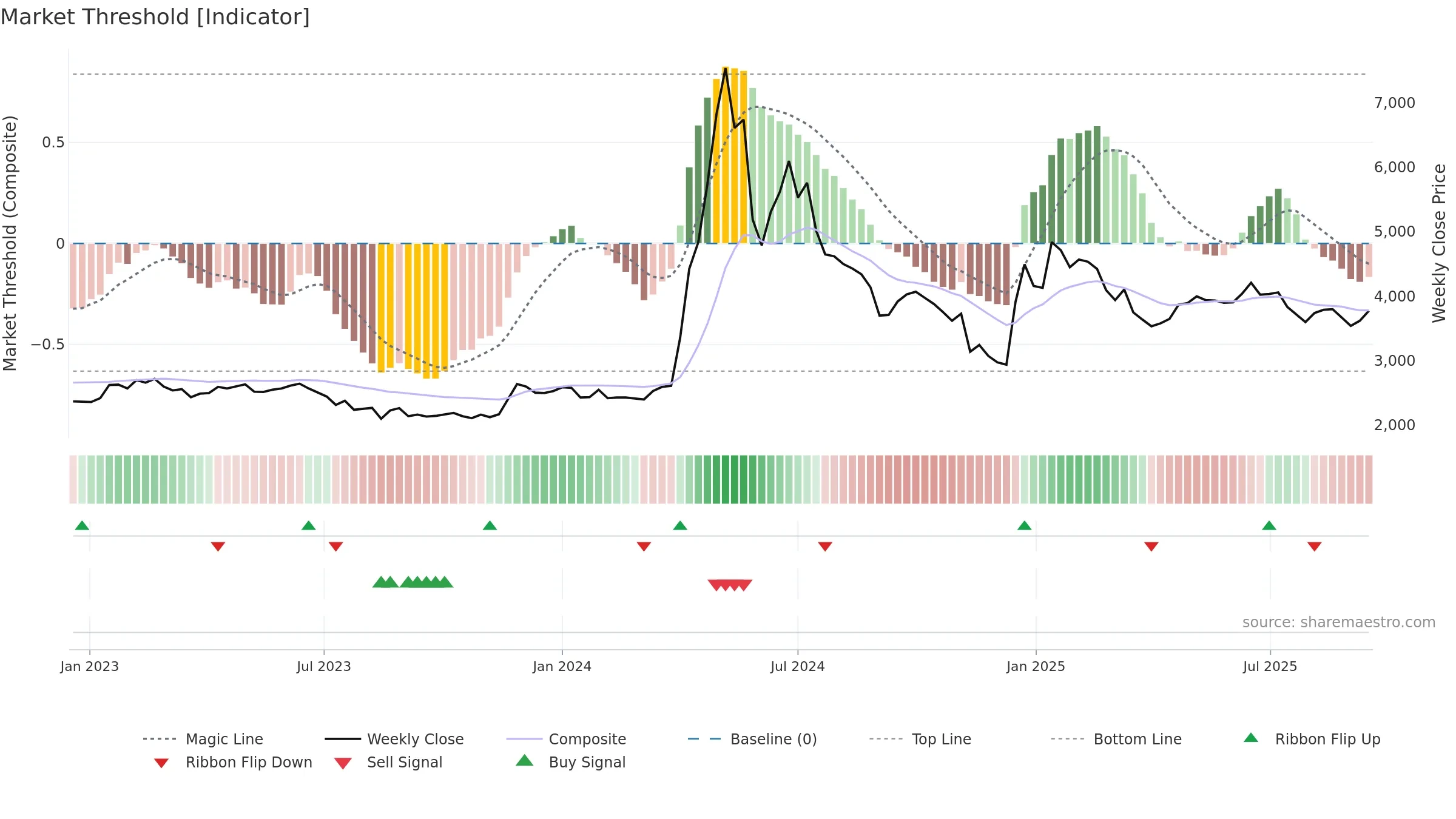
Task: Click the last Ribbon Flip Down marker near Aug 2025
Action: (x=1315, y=547)
